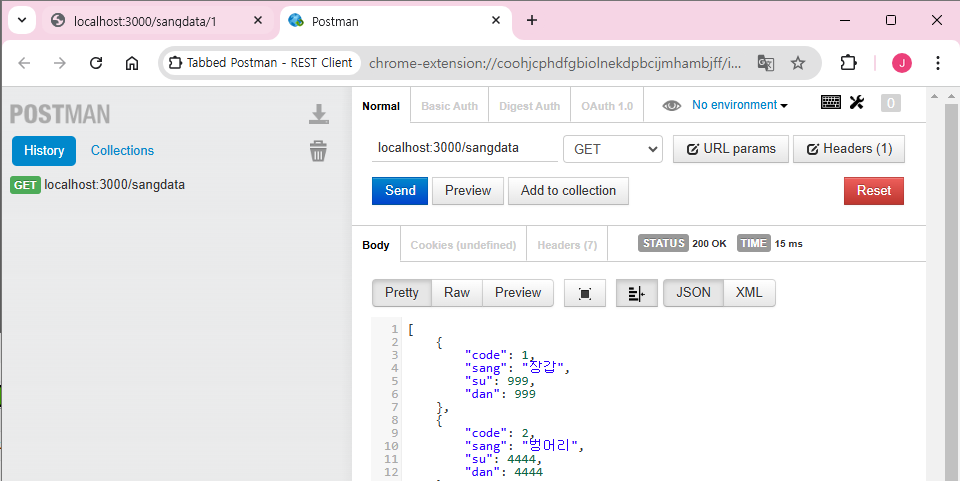Open the No environment dropdown
The width and height of the screenshot is (960, 481).
click(x=740, y=105)
